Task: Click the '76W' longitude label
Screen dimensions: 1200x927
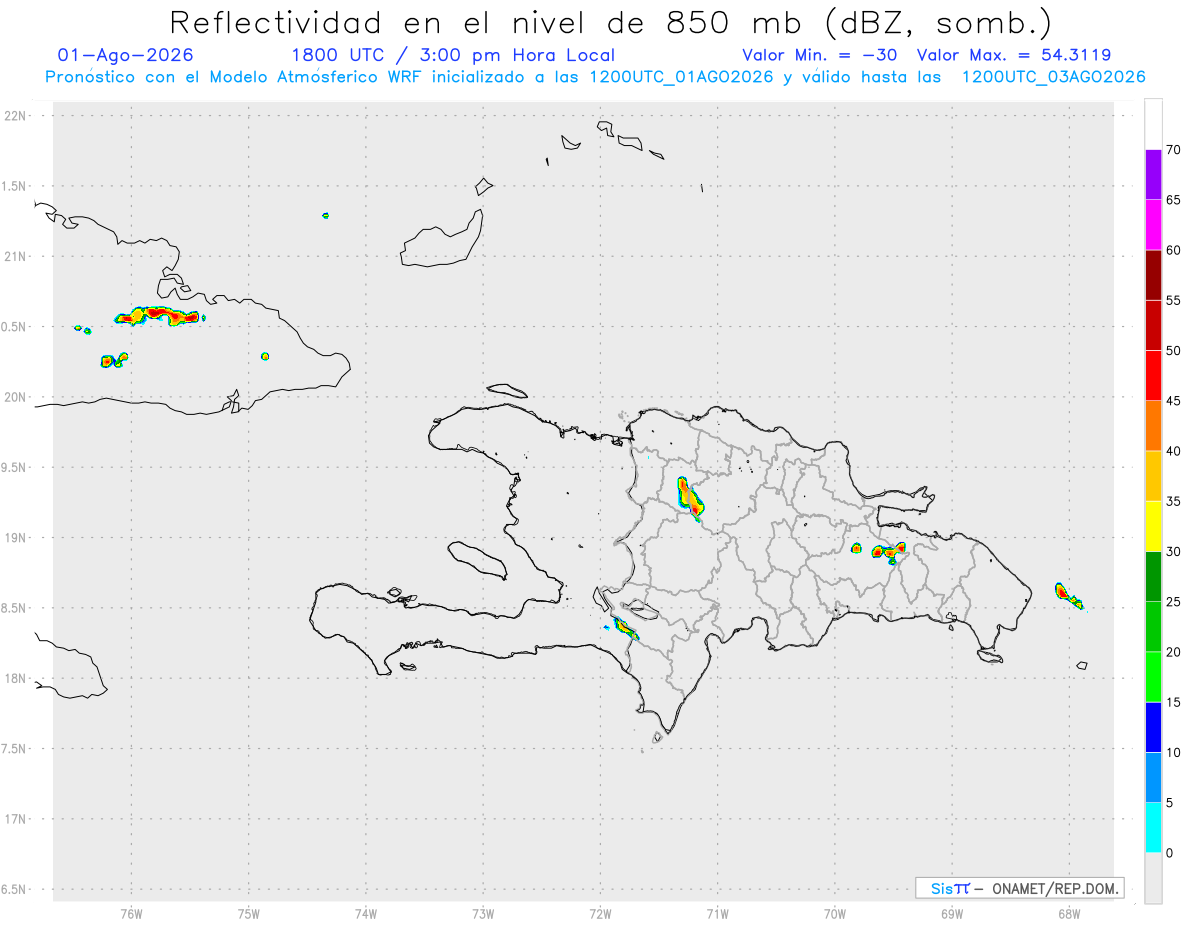Action: click(131, 913)
